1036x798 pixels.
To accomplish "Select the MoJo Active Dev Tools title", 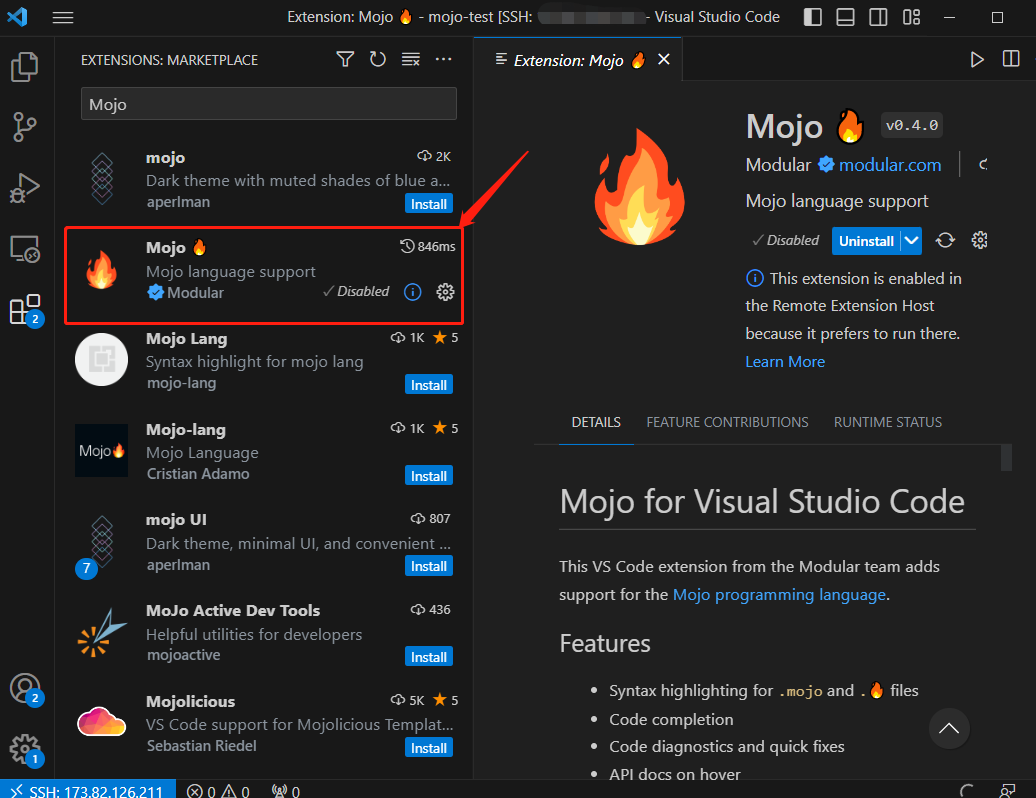I will point(233,610).
